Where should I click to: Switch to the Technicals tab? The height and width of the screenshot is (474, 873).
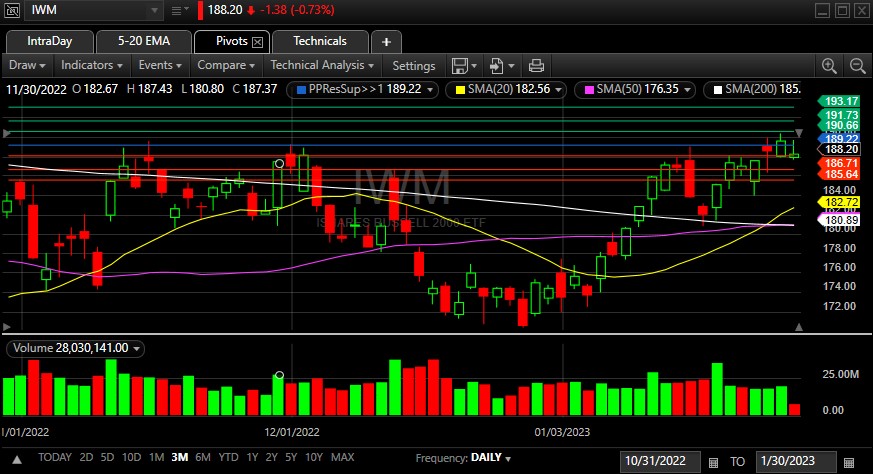(322, 41)
